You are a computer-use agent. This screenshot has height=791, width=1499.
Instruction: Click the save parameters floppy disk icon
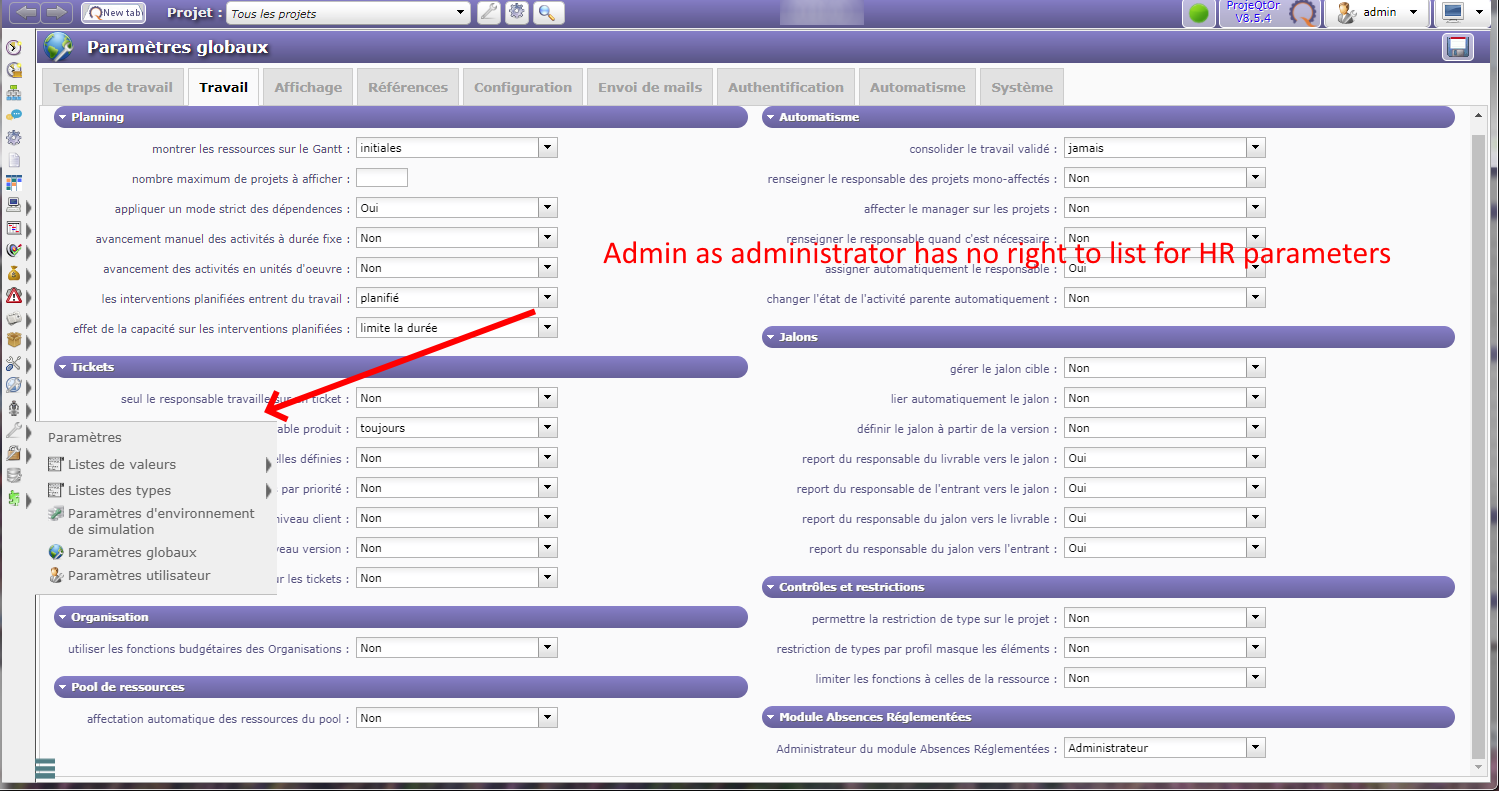(1456, 48)
